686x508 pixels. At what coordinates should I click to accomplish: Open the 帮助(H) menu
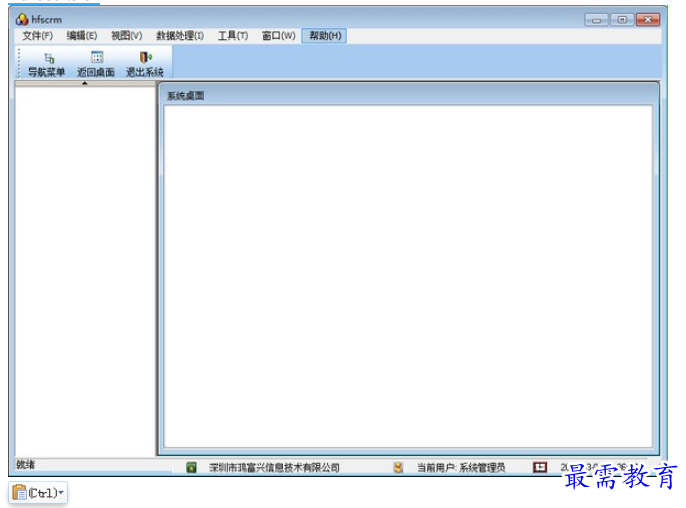tap(325, 35)
